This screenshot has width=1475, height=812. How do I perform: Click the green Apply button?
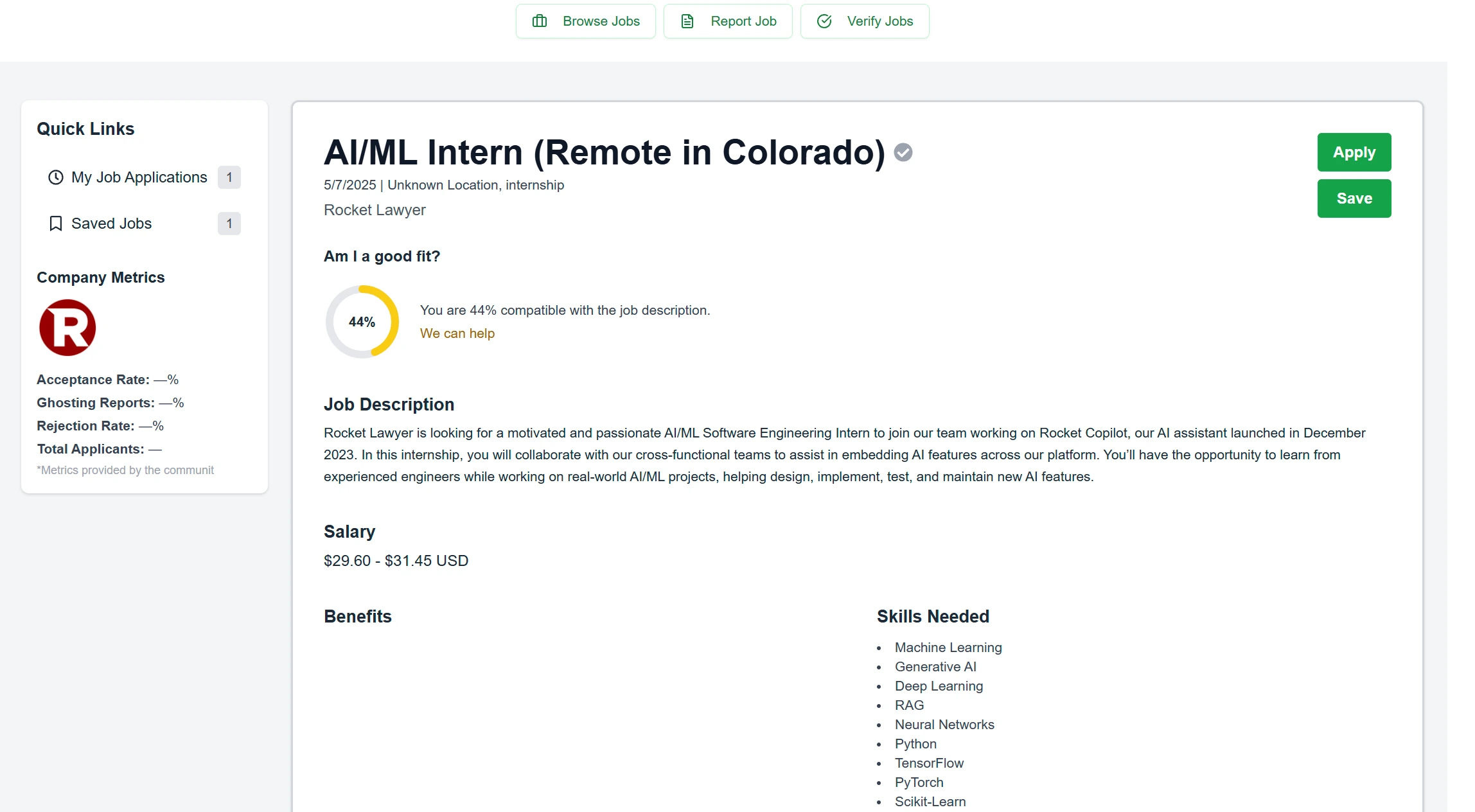(x=1354, y=152)
